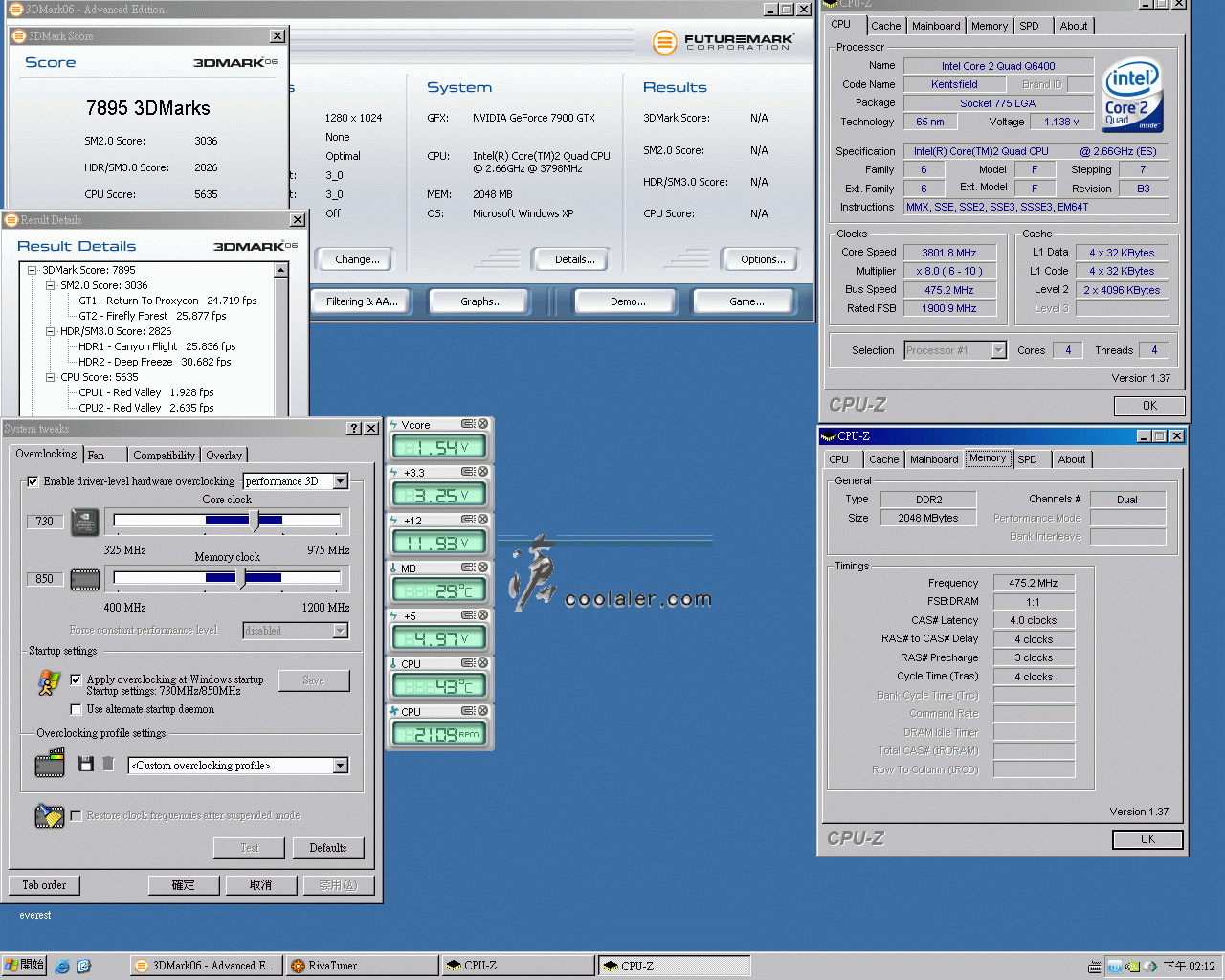This screenshot has height=980, width=1225.
Task: Open the performance 3D profile dropdown
Action: (341, 481)
